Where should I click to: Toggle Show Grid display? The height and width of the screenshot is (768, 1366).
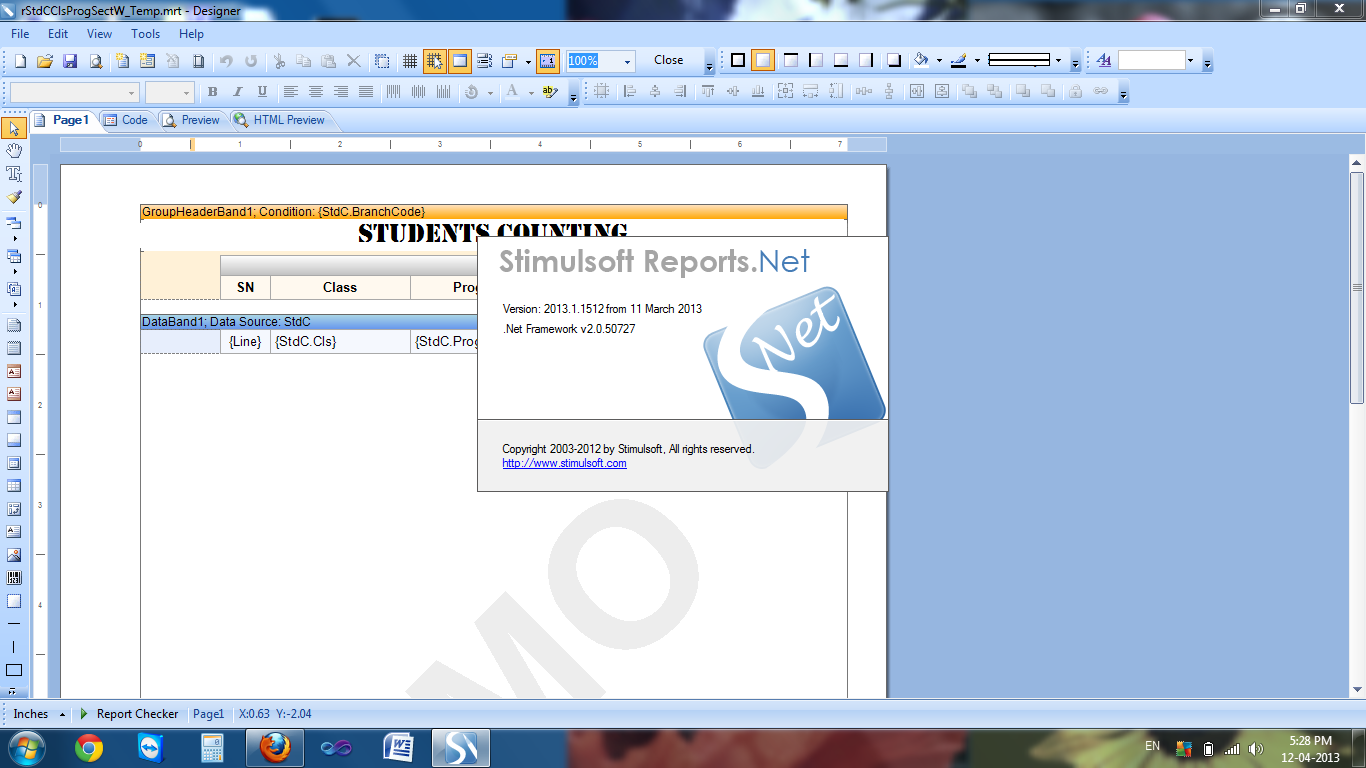410,61
